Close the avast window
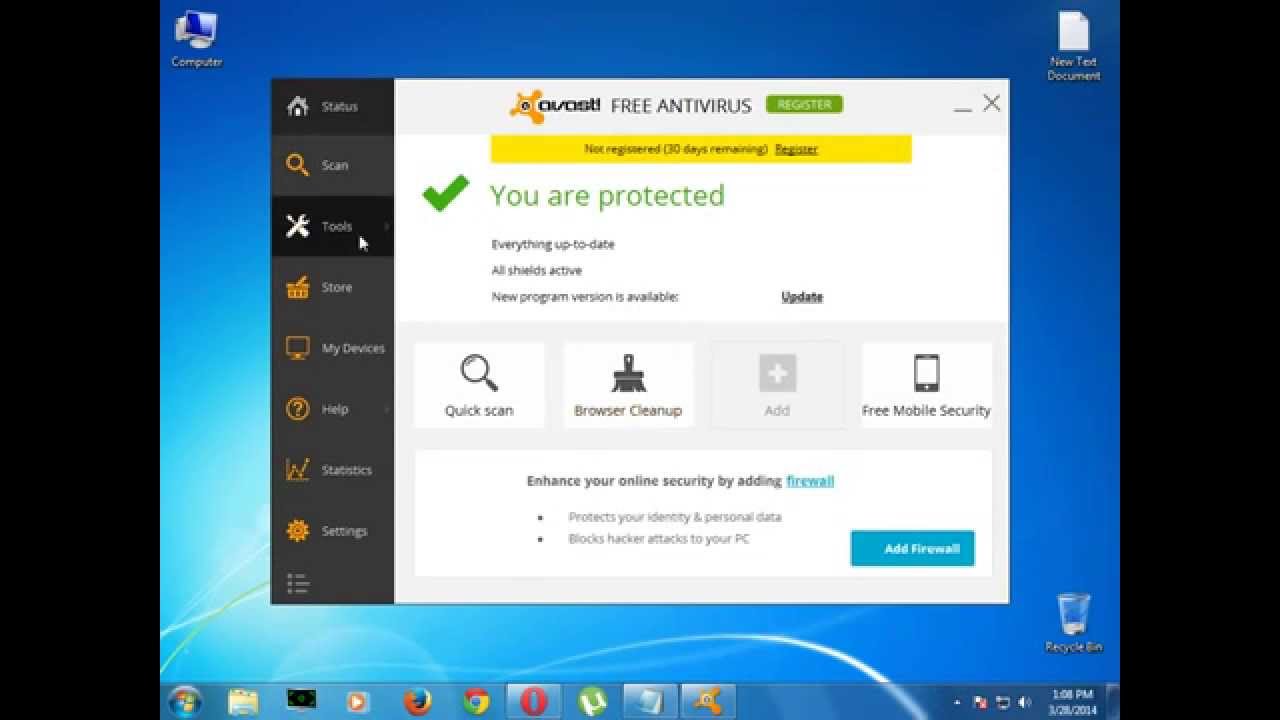Screen dimensions: 1280x720 [991, 103]
